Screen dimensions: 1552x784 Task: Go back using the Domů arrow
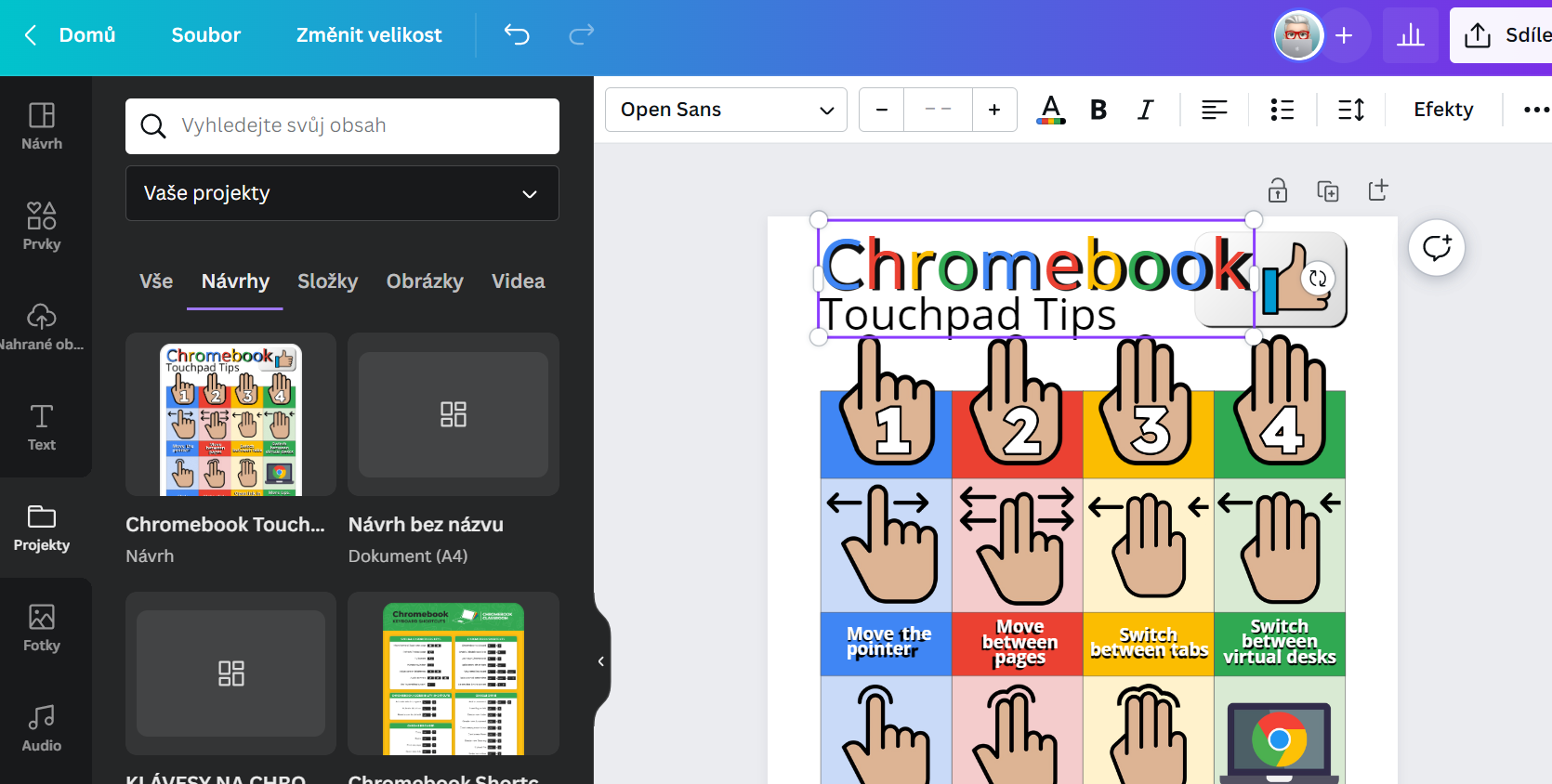pos(31,35)
